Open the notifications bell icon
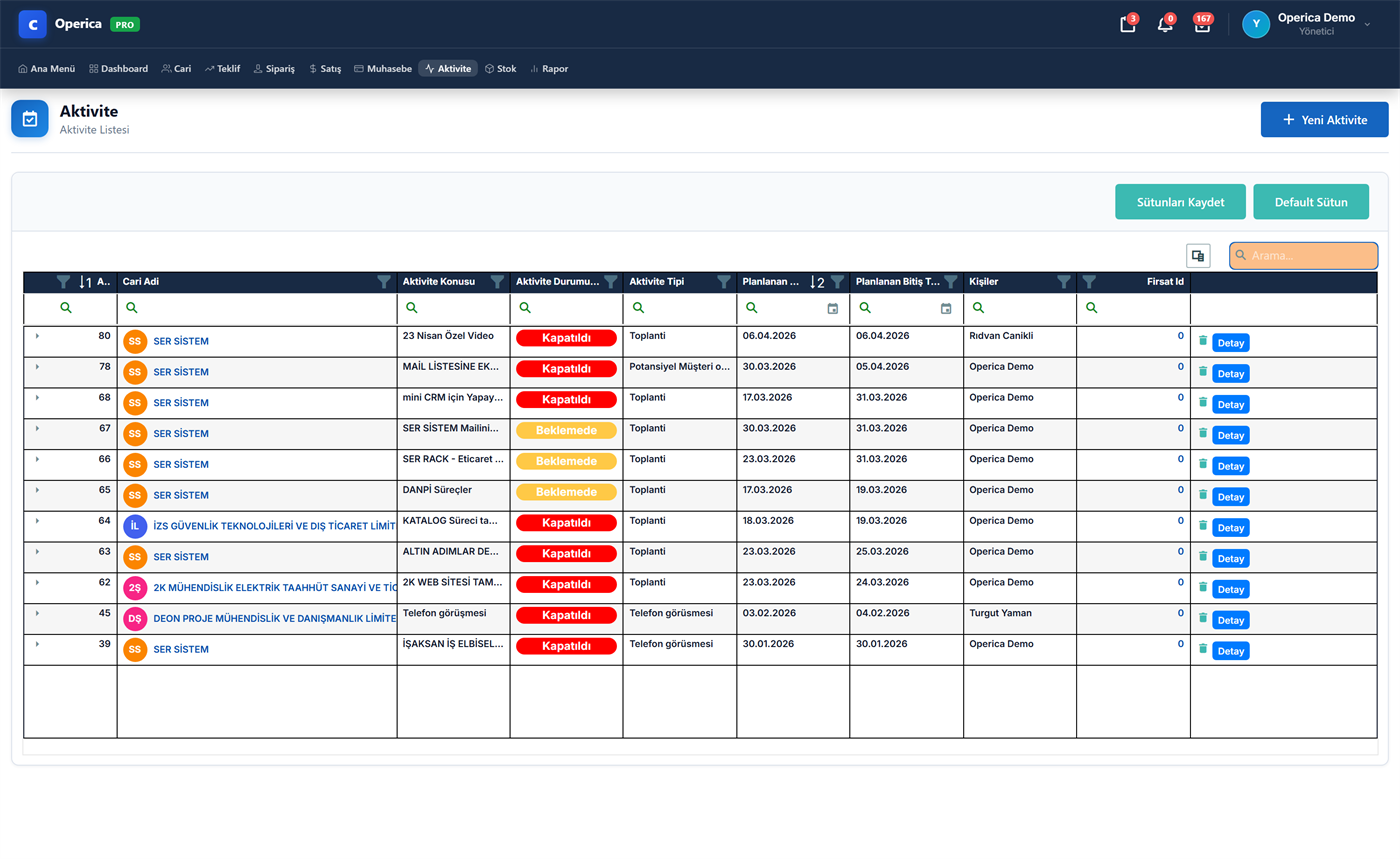Screen dimensions: 1400x859 point(1165,25)
